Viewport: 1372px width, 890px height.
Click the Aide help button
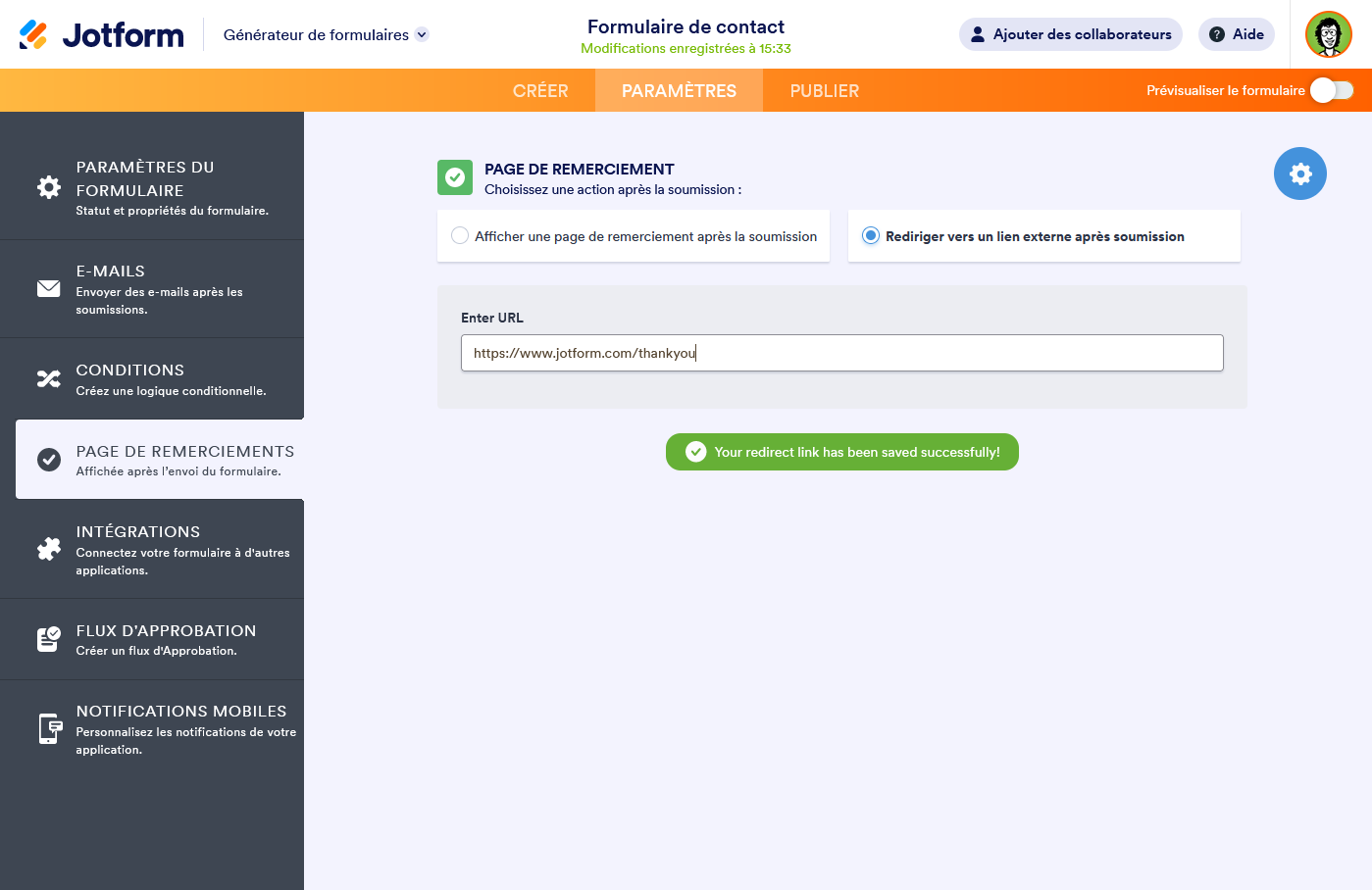[1237, 34]
